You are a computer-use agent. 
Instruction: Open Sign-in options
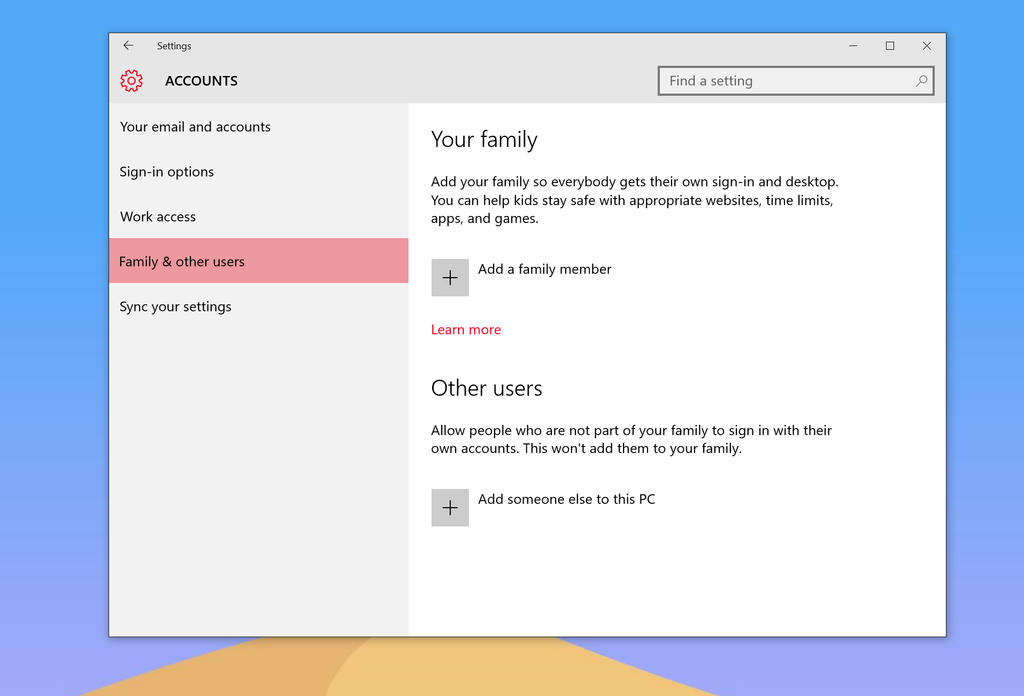(166, 171)
